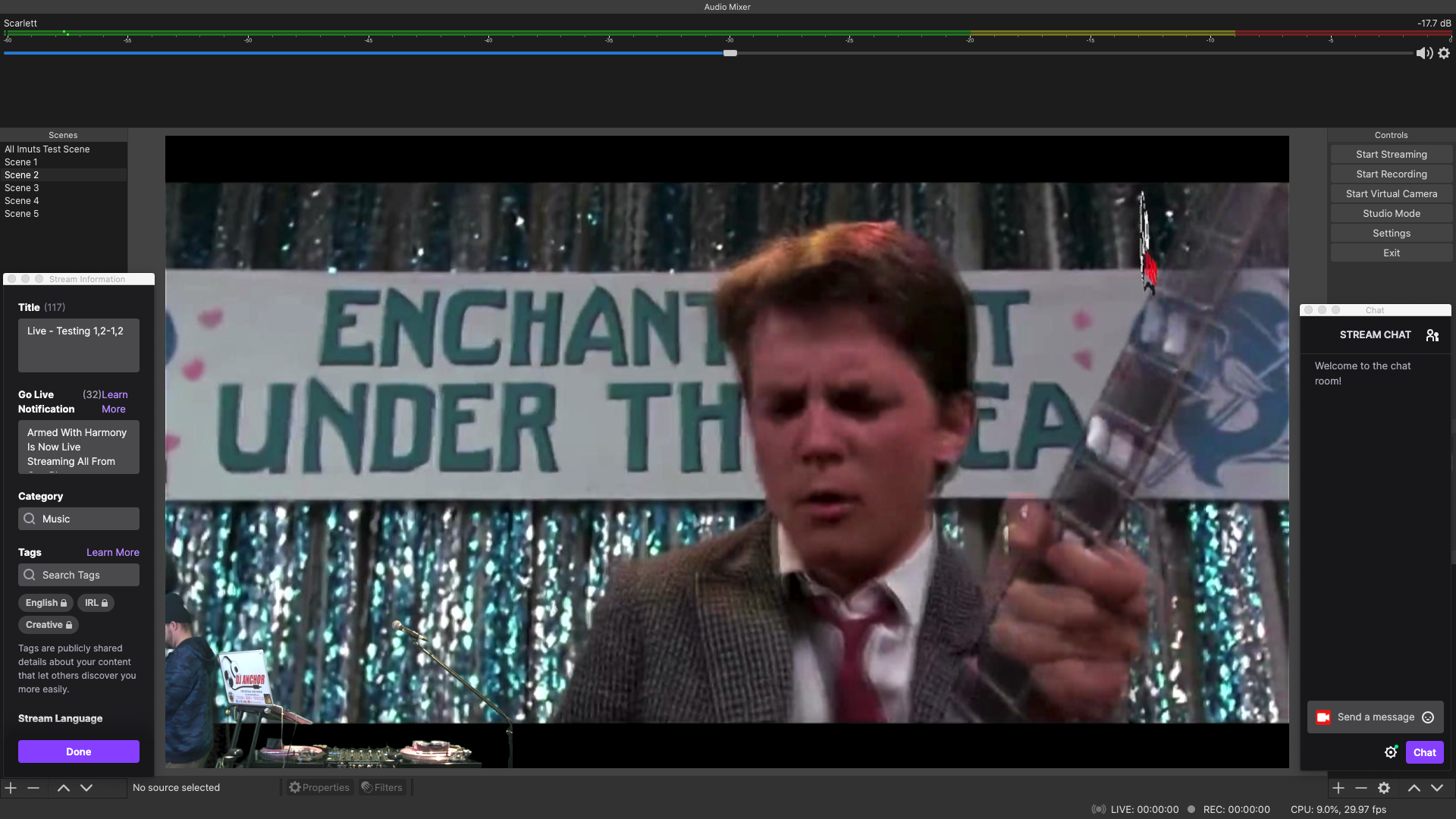The width and height of the screenshot is (1456, 819).
Task: Click up arrow below the Chat dock
Action: (1414, 788)
